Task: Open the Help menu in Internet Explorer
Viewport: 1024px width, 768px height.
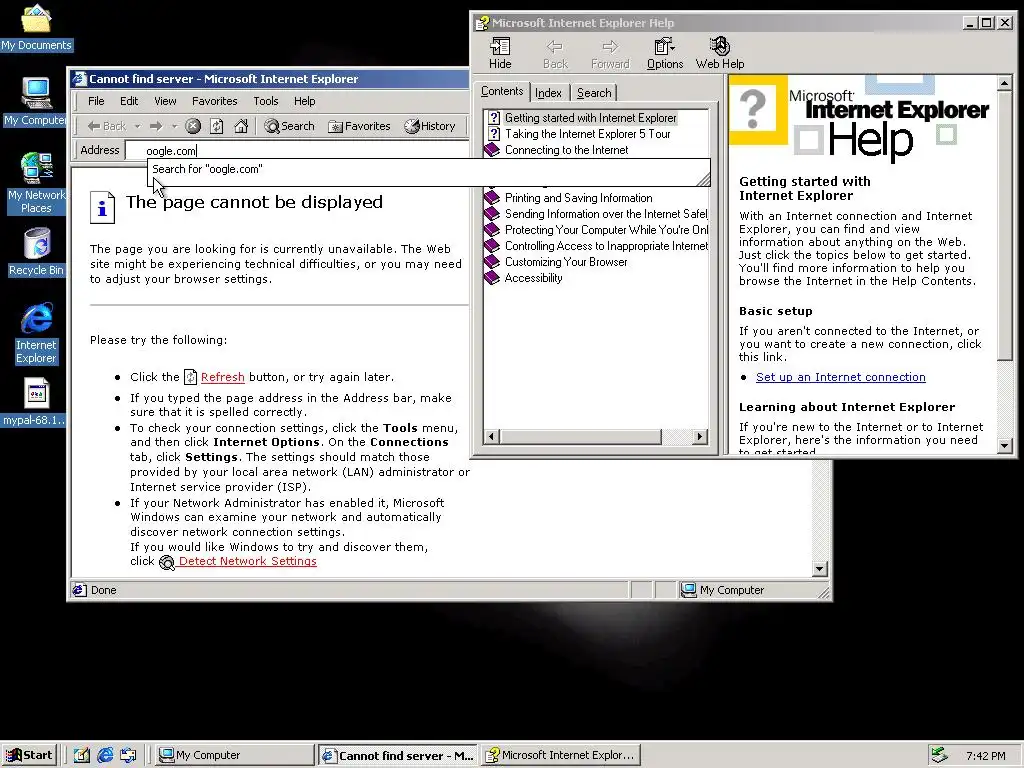Action: click(304, 101)
